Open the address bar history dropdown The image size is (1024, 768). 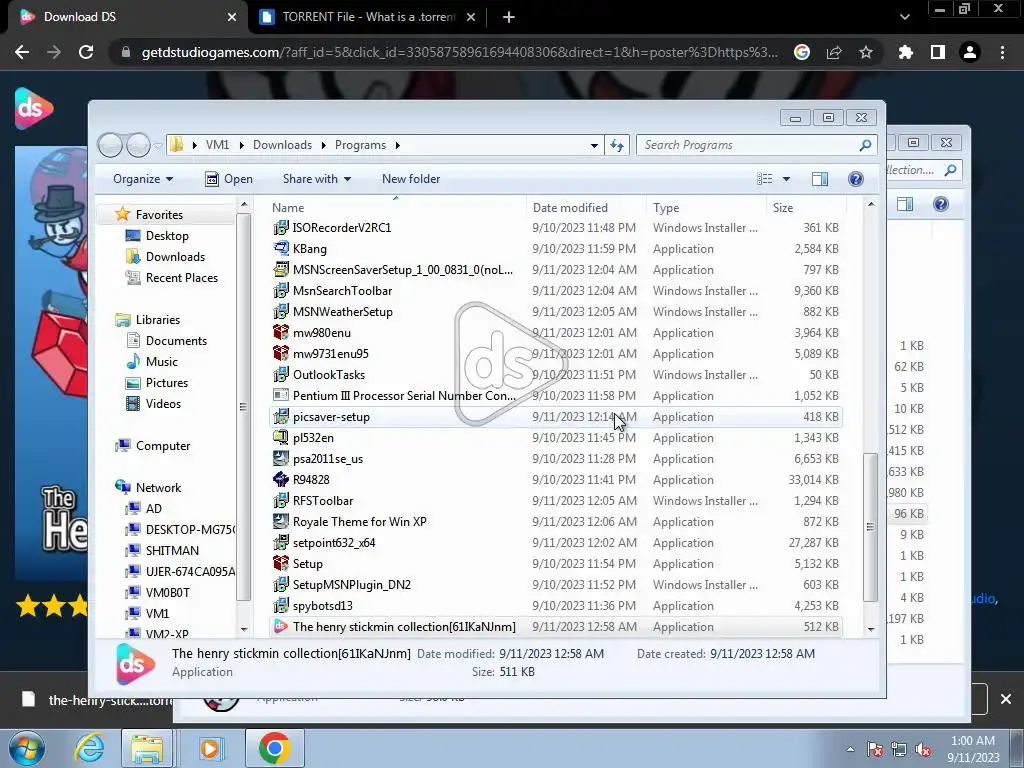[x=594, y=145]
